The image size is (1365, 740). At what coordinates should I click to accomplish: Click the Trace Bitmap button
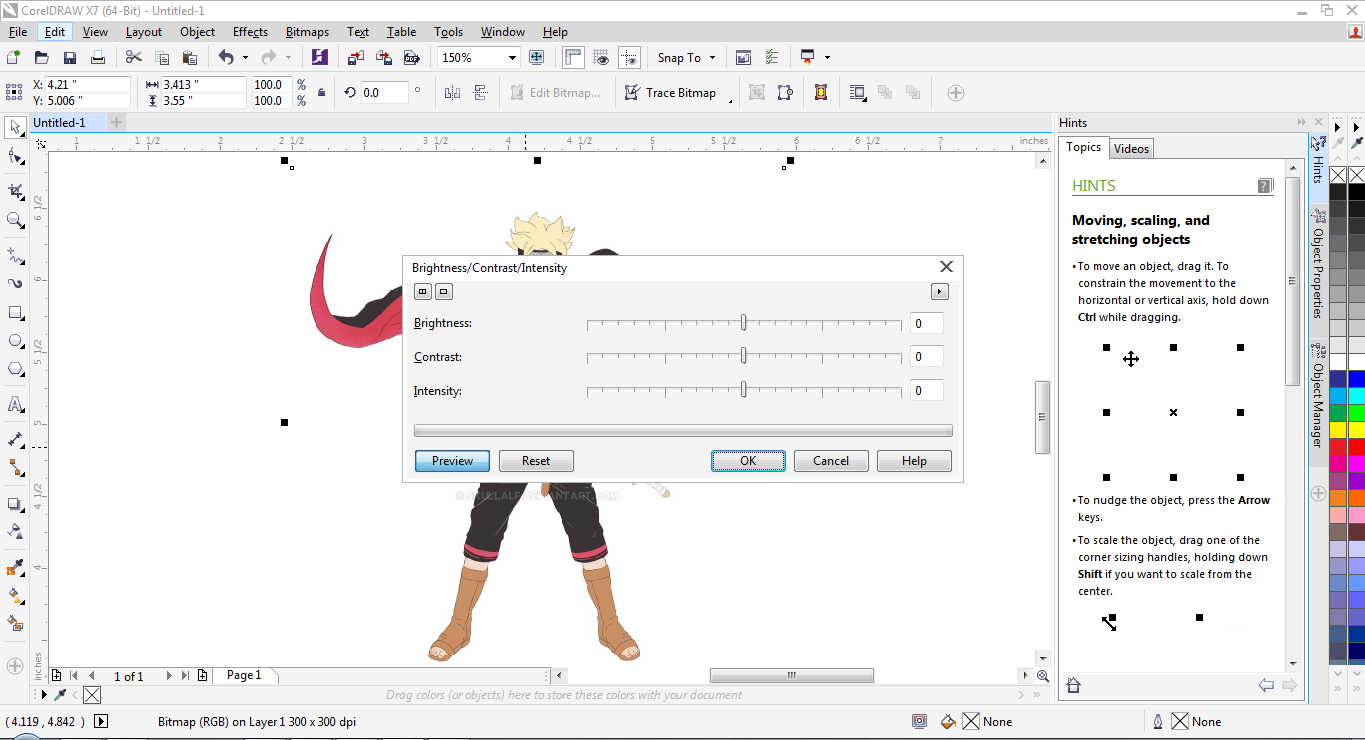[670, 93]
